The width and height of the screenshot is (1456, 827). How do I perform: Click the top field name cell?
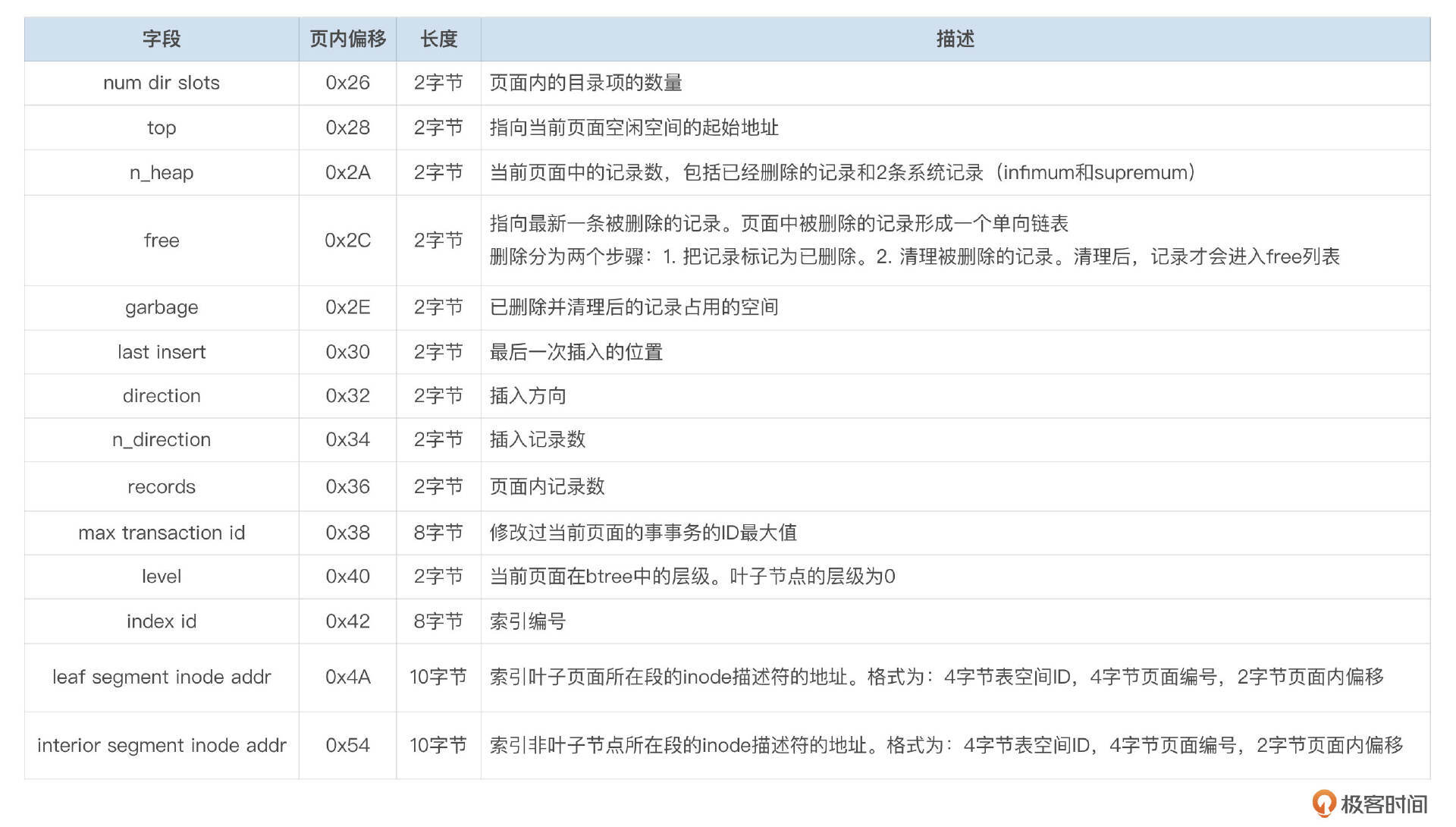pyautogui.click(x=162, y=127)
